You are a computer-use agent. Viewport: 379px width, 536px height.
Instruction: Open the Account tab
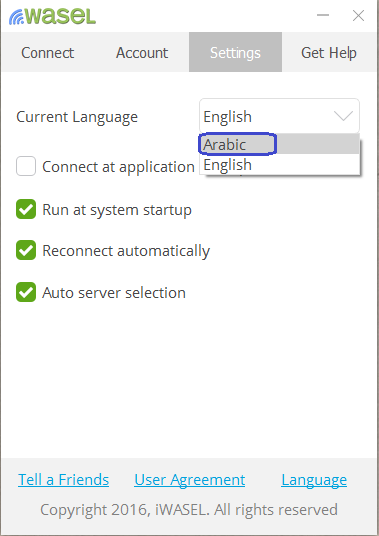(x=142, y=53)
